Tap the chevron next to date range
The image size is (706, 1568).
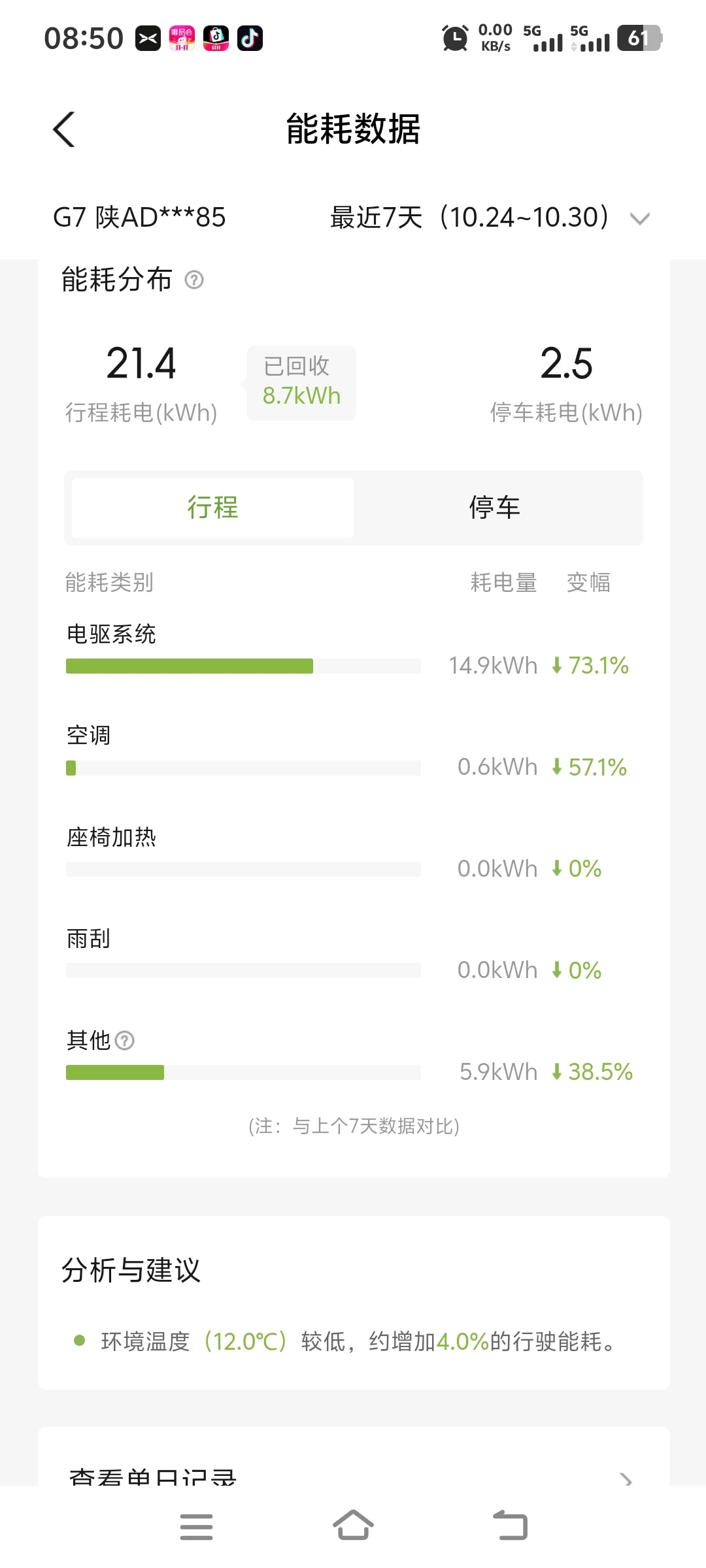(639, 218)
